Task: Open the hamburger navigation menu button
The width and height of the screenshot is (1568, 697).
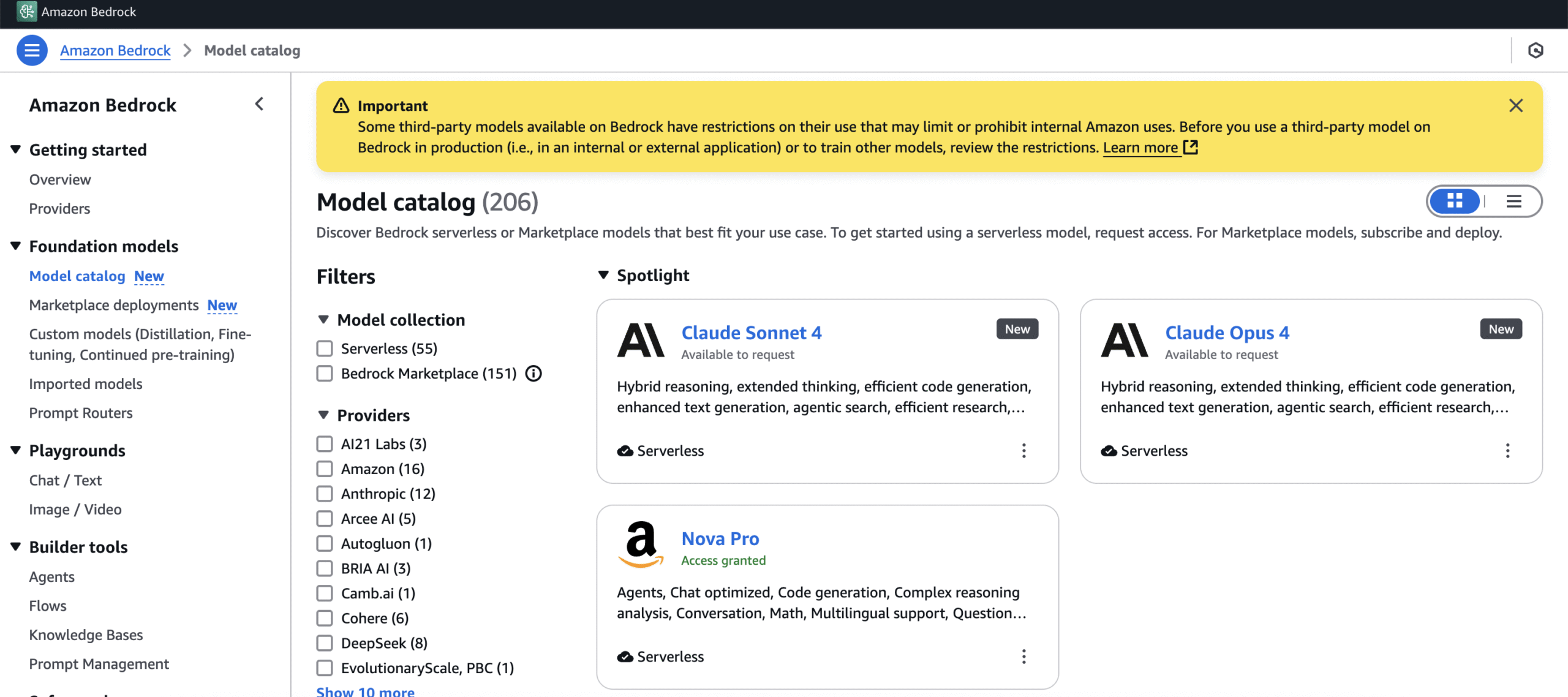Action: (x=32, y=50)
